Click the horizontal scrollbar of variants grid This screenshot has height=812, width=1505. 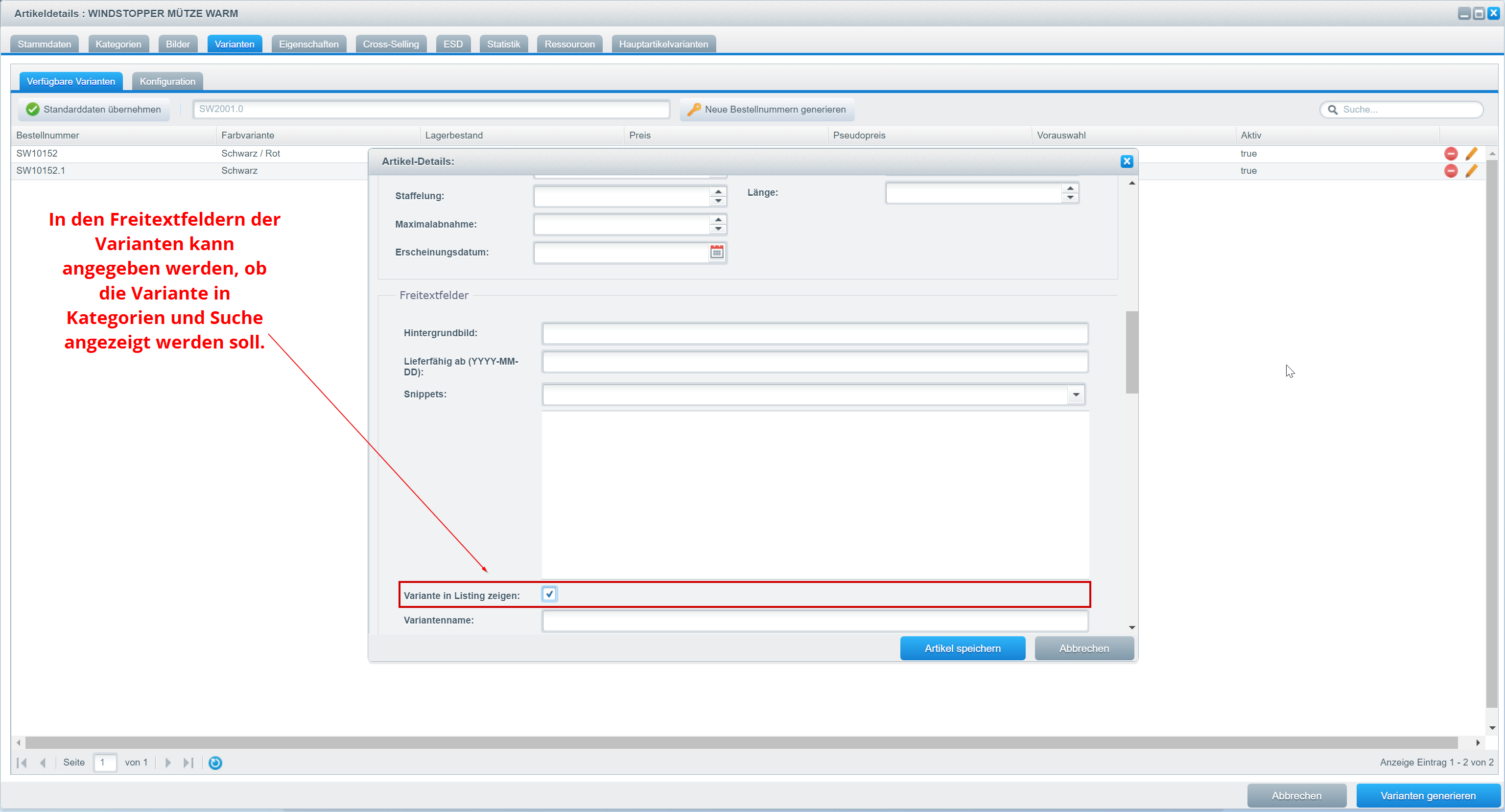point(742,742)
